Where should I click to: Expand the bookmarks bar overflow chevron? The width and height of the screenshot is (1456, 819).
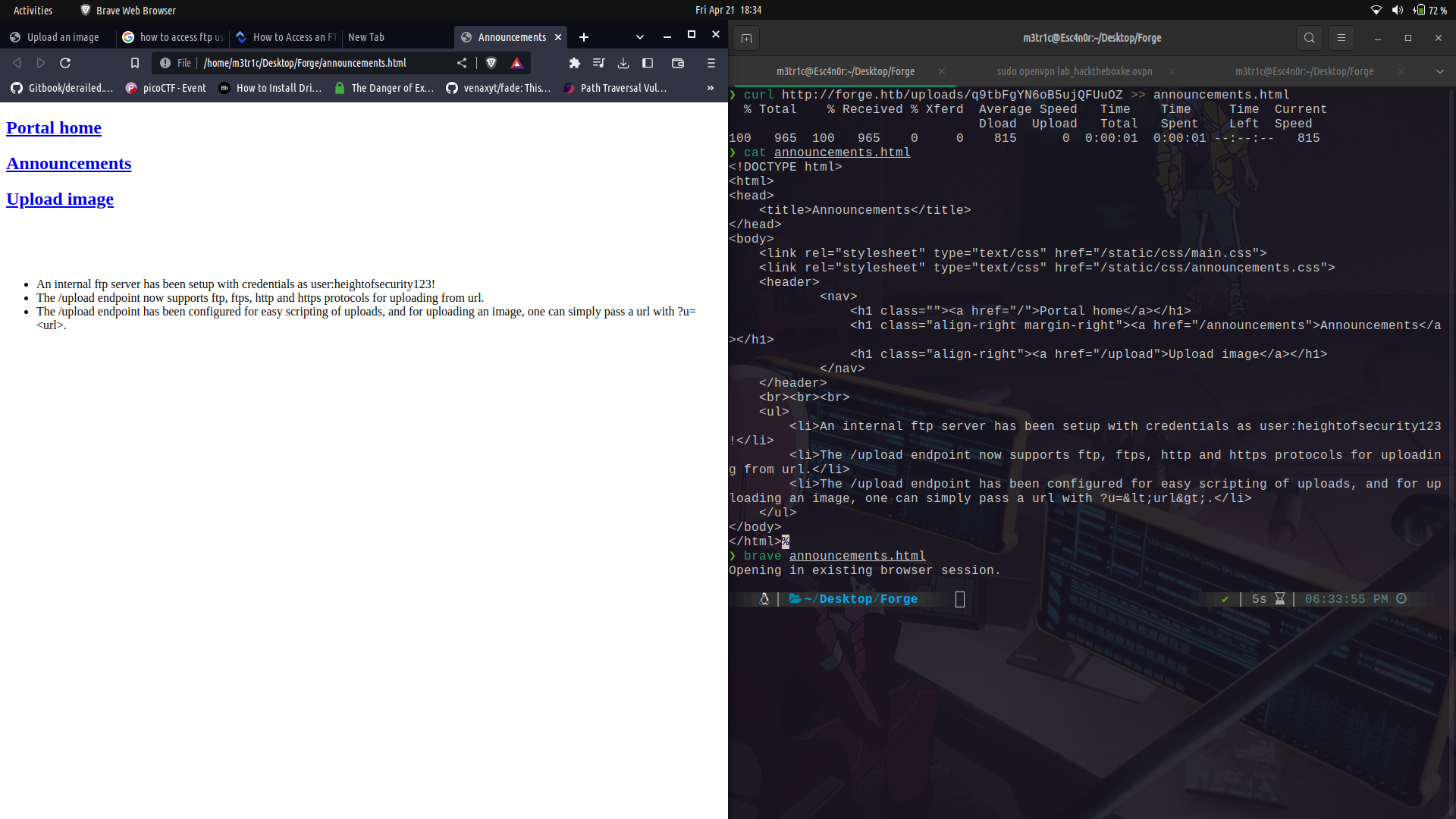click(710, 87)
